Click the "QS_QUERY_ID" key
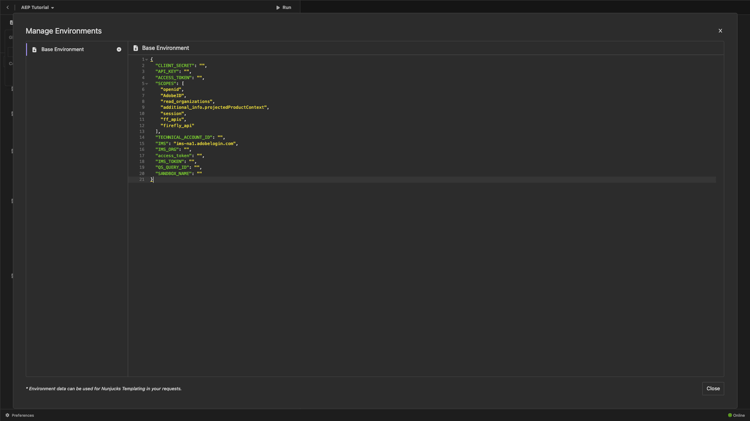Image resolution: width=750 pixels, height=421 pixels. [x=172, y=167]
